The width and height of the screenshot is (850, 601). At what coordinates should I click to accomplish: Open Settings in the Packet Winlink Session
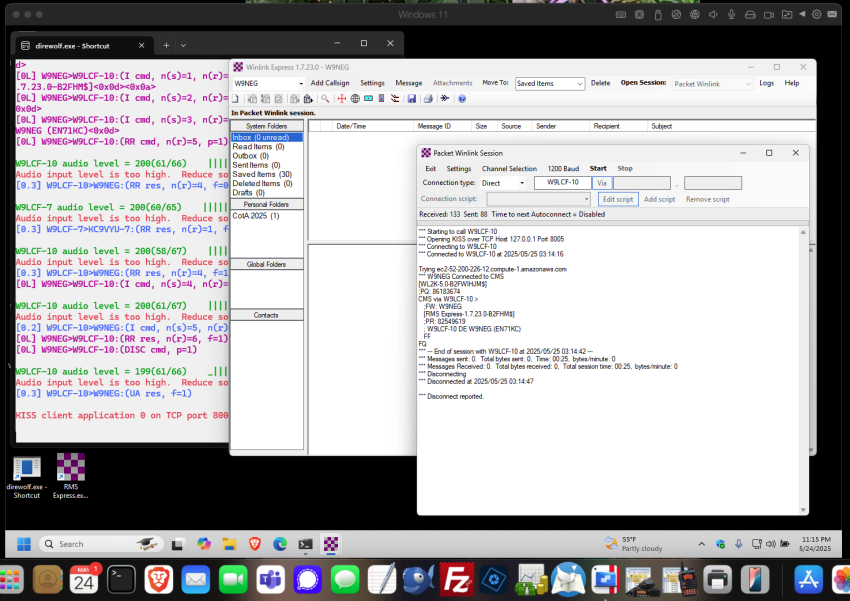coord(459,169)
